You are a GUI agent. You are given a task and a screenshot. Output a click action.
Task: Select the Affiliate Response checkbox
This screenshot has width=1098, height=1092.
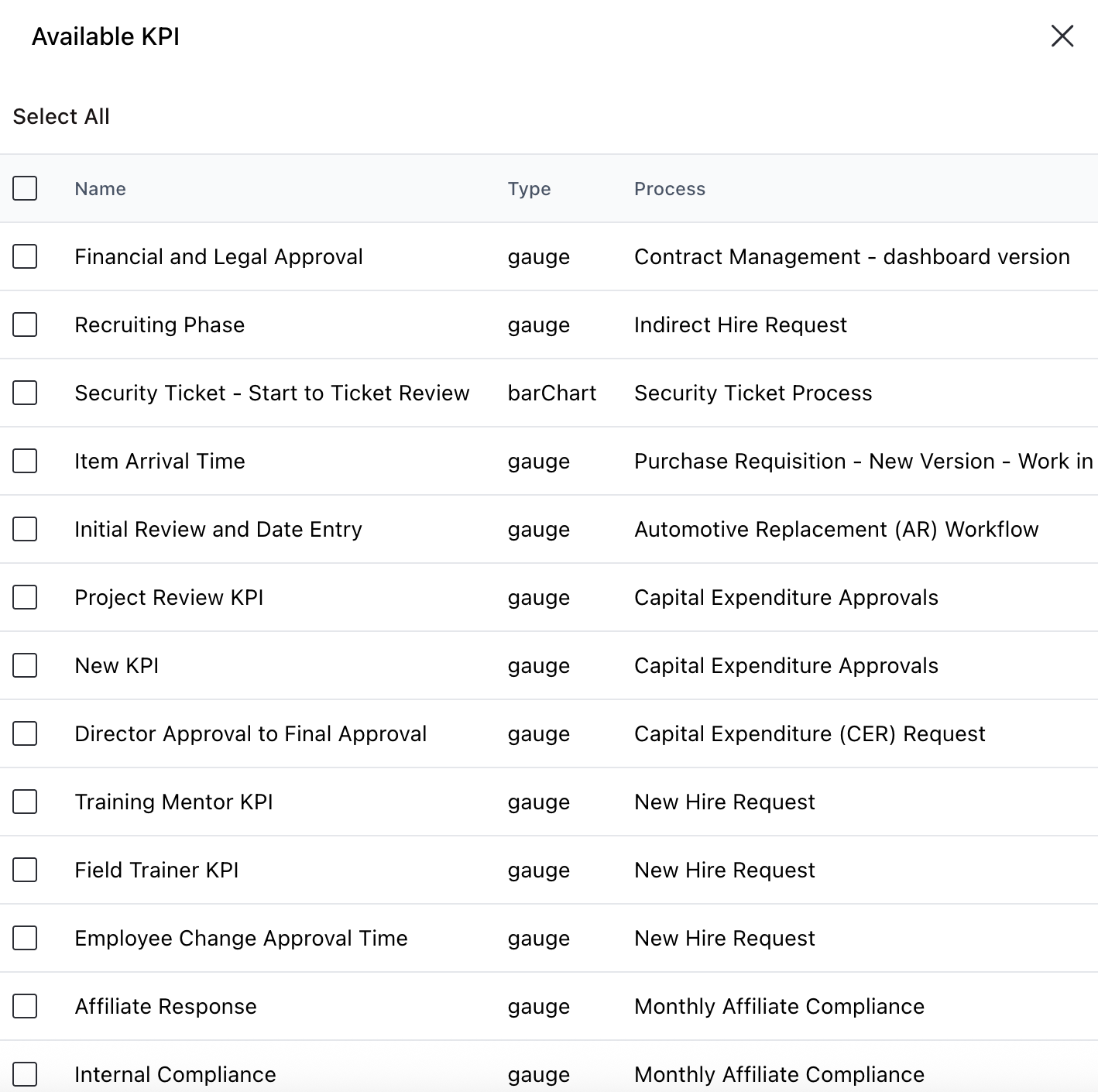pos(24,1006)
